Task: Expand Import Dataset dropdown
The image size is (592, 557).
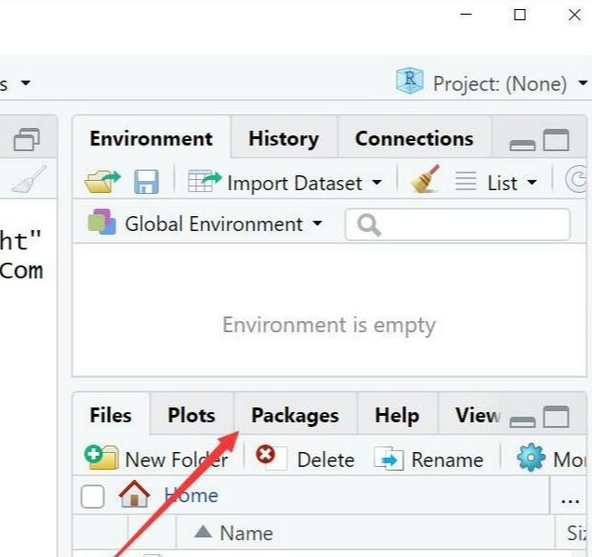Action: click(285, 183)
